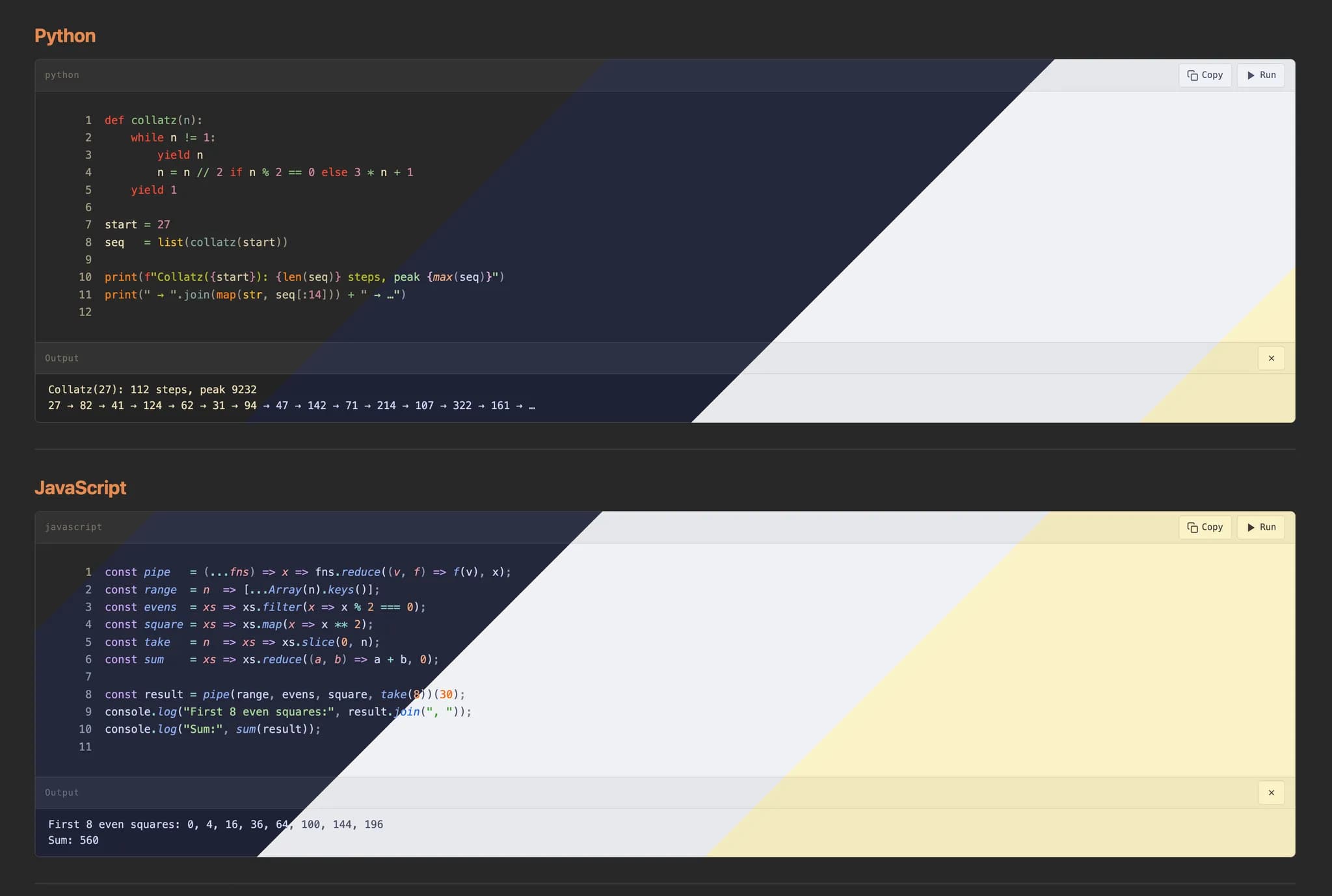Click the 'const range' line
Image resolution: width=1332 pixels, height=896 pixels.
242,590
